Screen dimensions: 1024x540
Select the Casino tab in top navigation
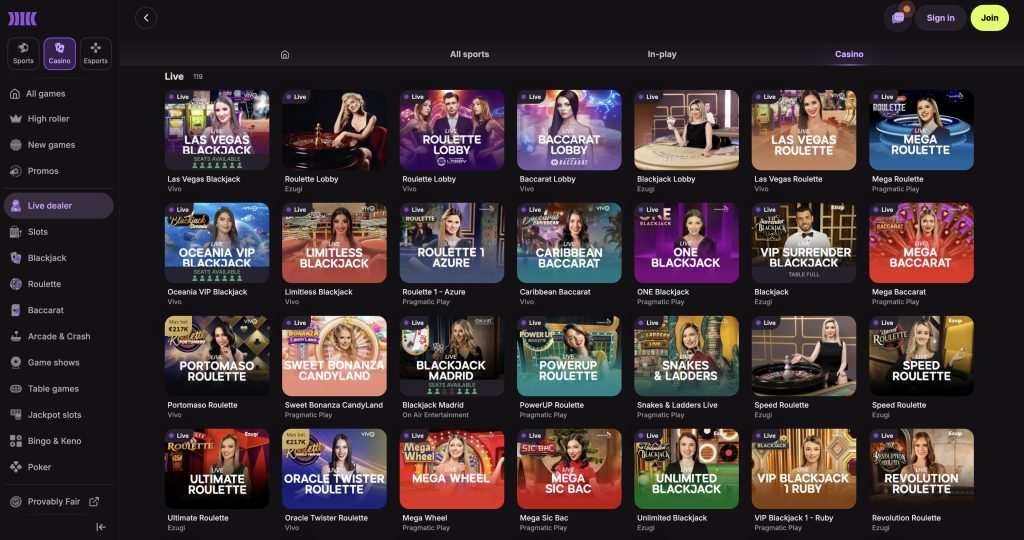(x=849, y=54)
